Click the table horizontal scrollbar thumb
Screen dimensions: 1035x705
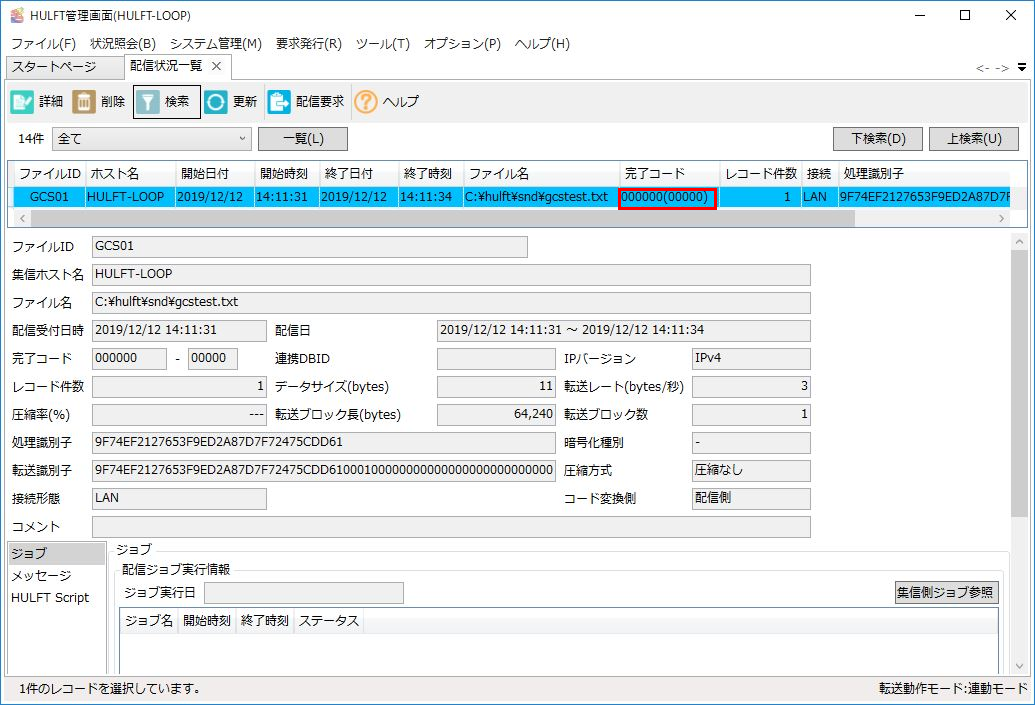(x=442, y=218)
